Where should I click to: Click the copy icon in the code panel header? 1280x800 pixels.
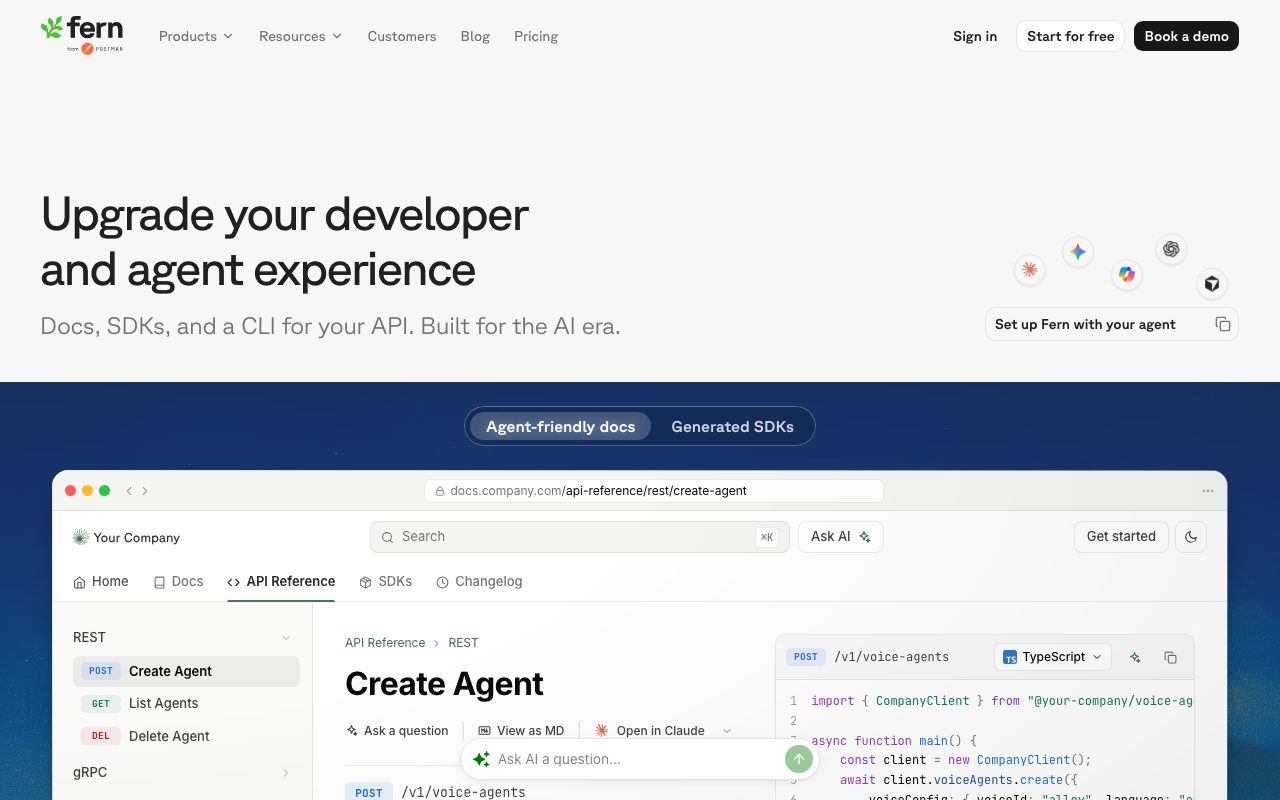coord(1170,657)
